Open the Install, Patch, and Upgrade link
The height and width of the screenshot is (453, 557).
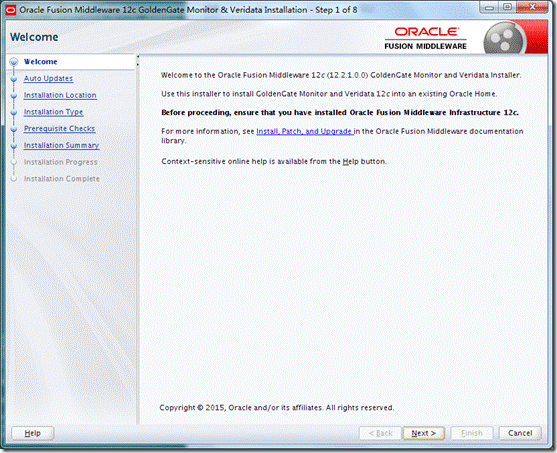point(304,131)
